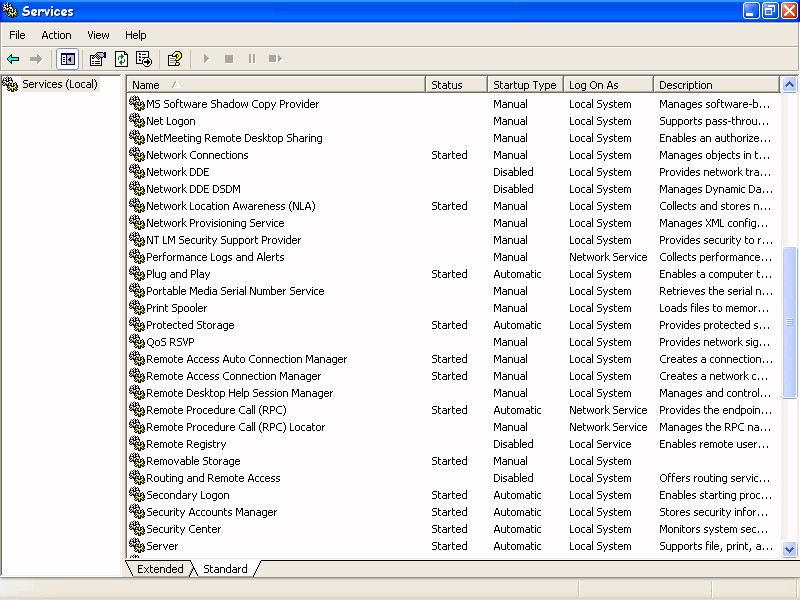Select Remote Desktop Help Session Manager name

(x=239, y=393)
